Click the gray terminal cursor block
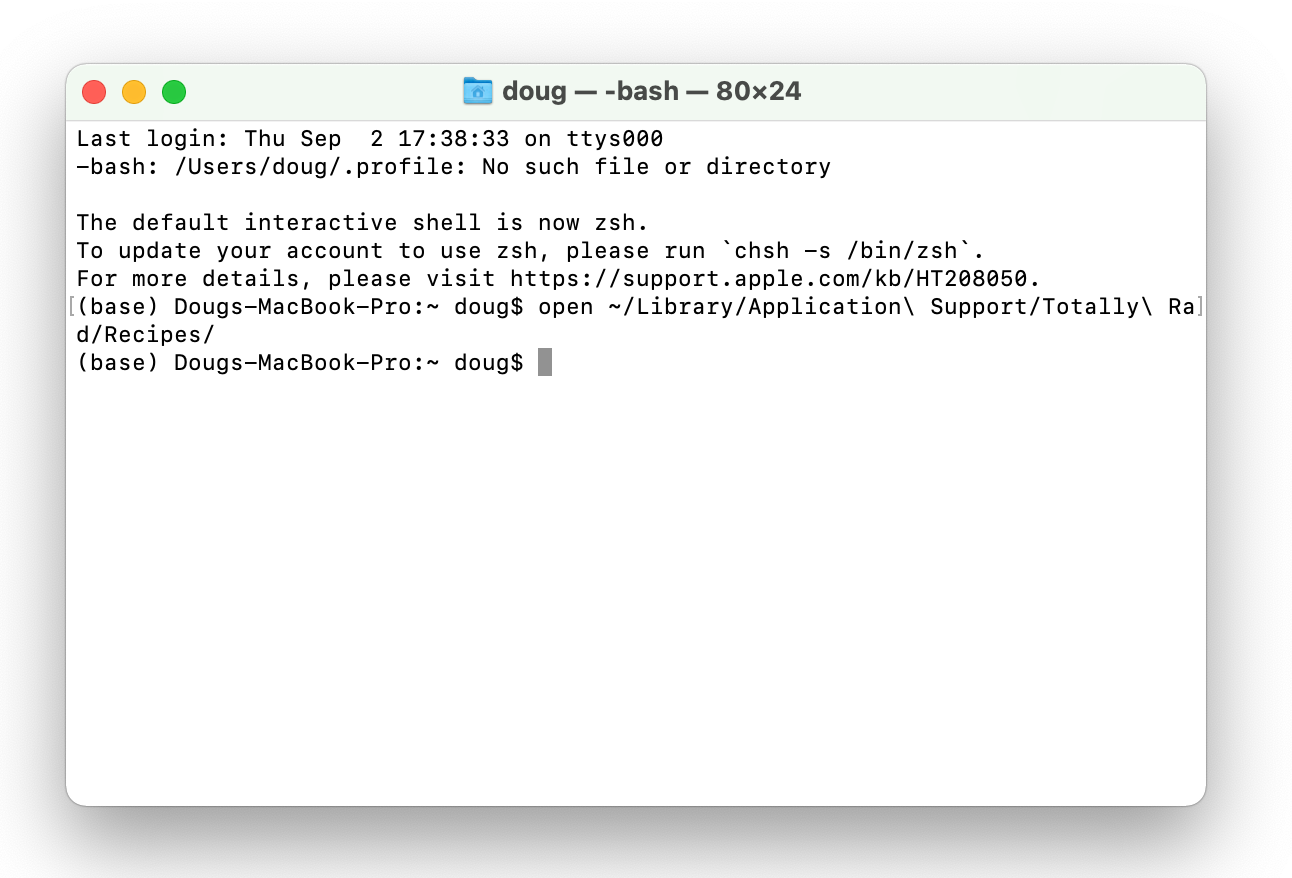This screenshot has height=878, width=1292. tap(545, 363)
